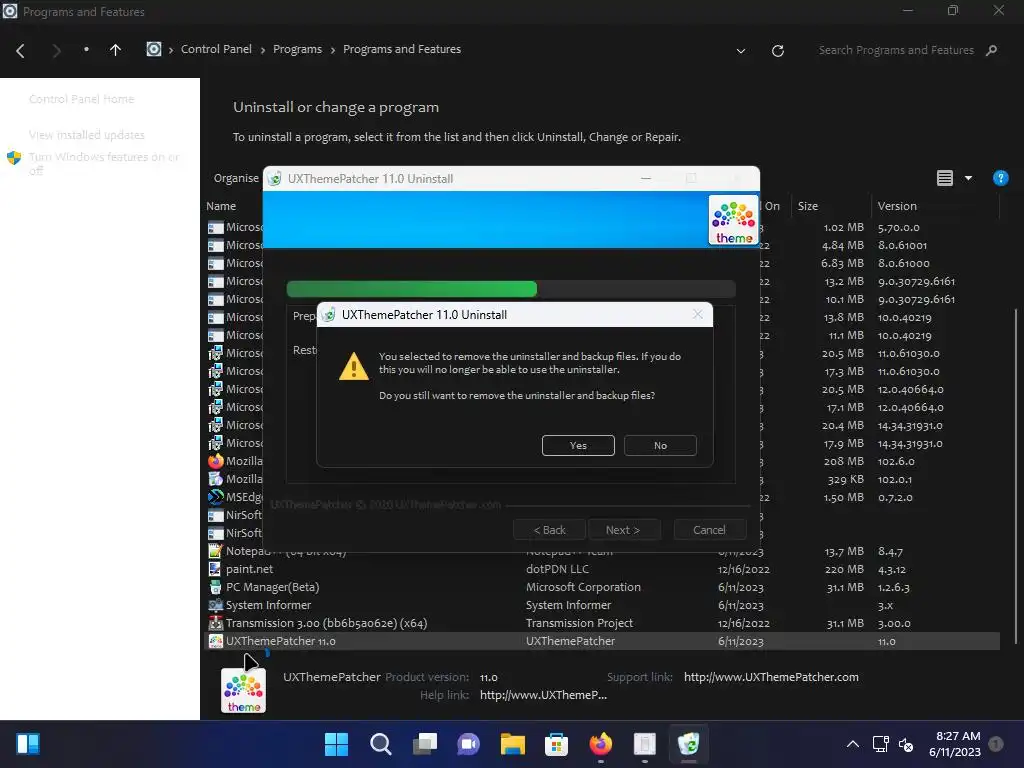The height and width of the screenshot is (768, 1024).
Task: Open File Explorer from taskbar
Action: point(513,744)
